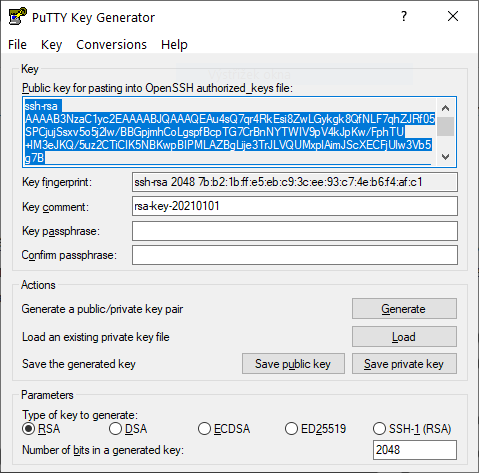
Task: Click 'Load an existing private key file' text
Action: pyautogui.click(x=96, y=337)
